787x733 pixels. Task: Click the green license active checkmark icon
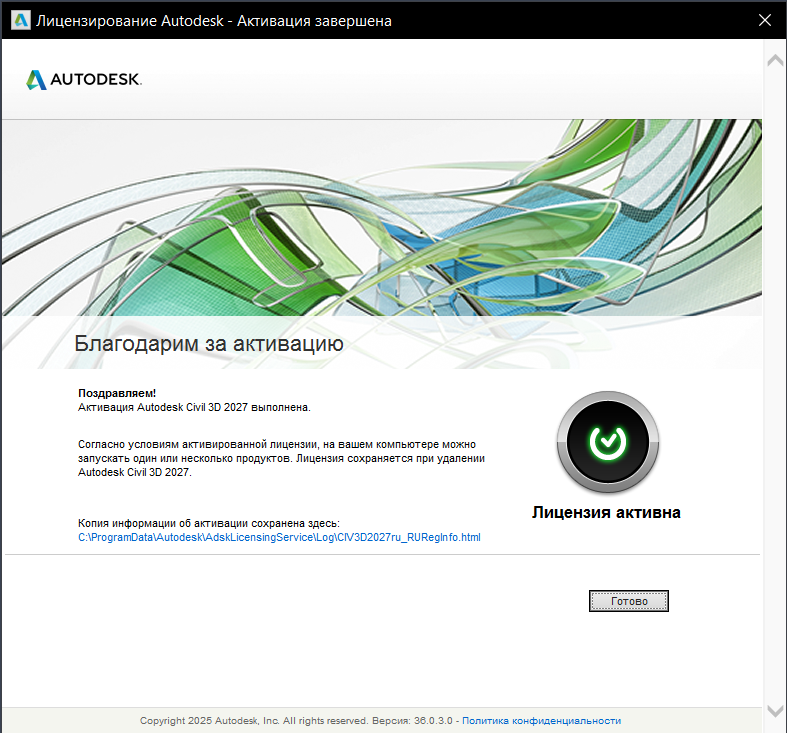click(x=608, y=442)
